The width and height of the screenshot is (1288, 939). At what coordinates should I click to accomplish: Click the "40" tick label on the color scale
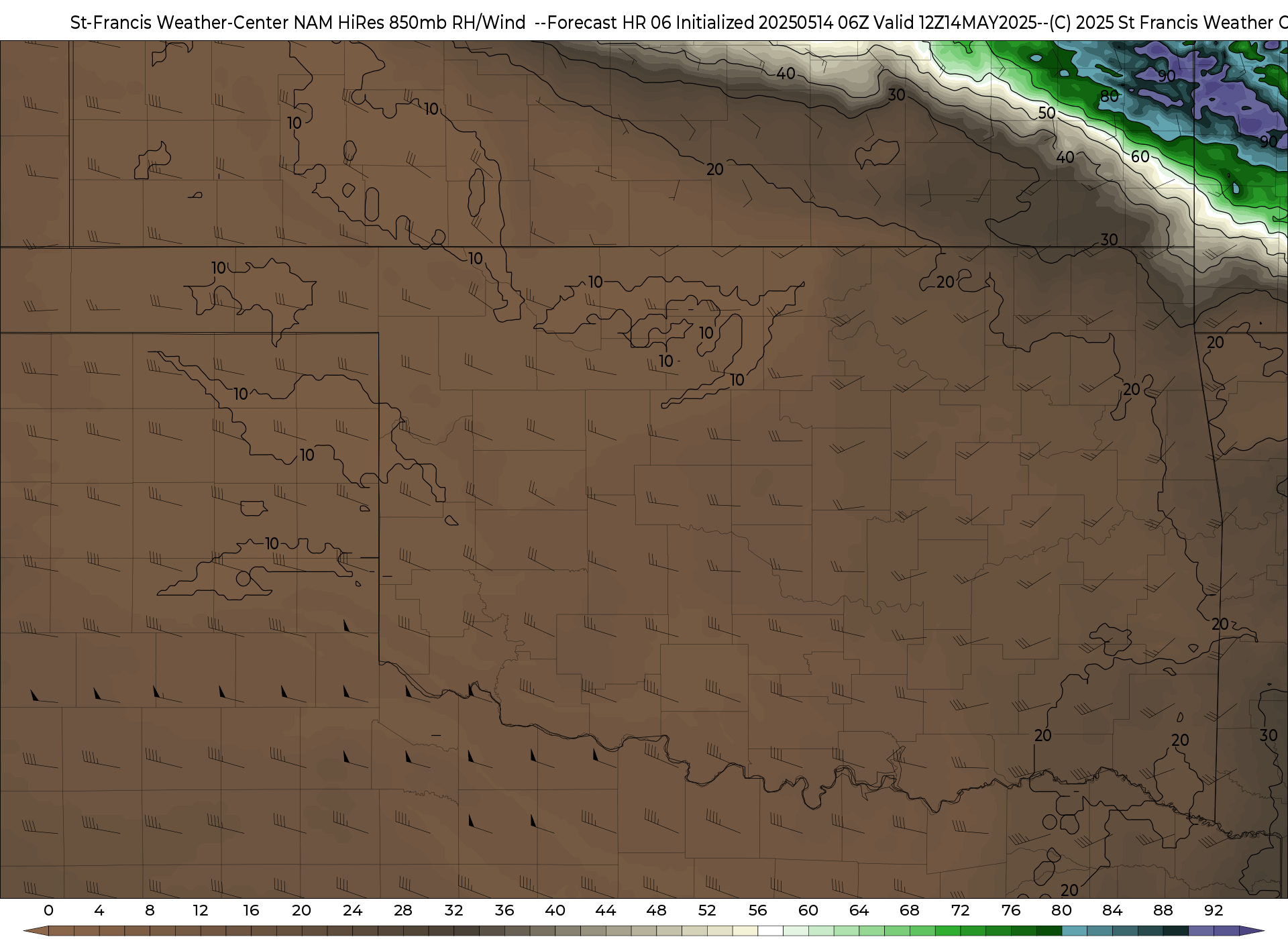pyautogui.click(x=555, y=910)
